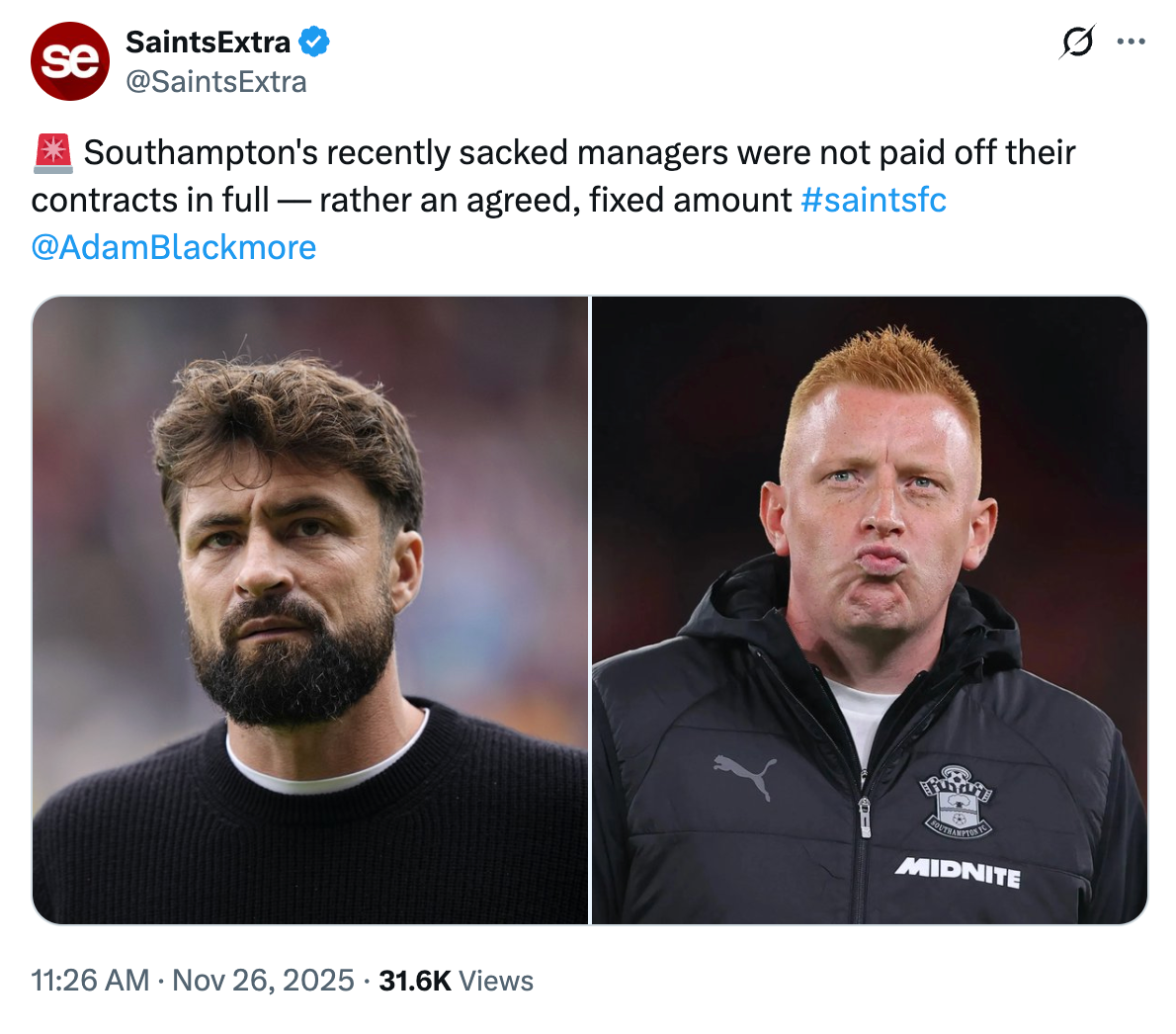The image size is (1176, 1034).
Task: Click the Puma logo on the jacket
Action: (744, 774)
